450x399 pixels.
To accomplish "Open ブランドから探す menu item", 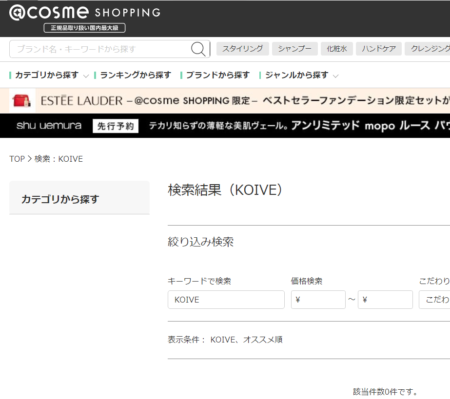I will (x=215, y=75).
